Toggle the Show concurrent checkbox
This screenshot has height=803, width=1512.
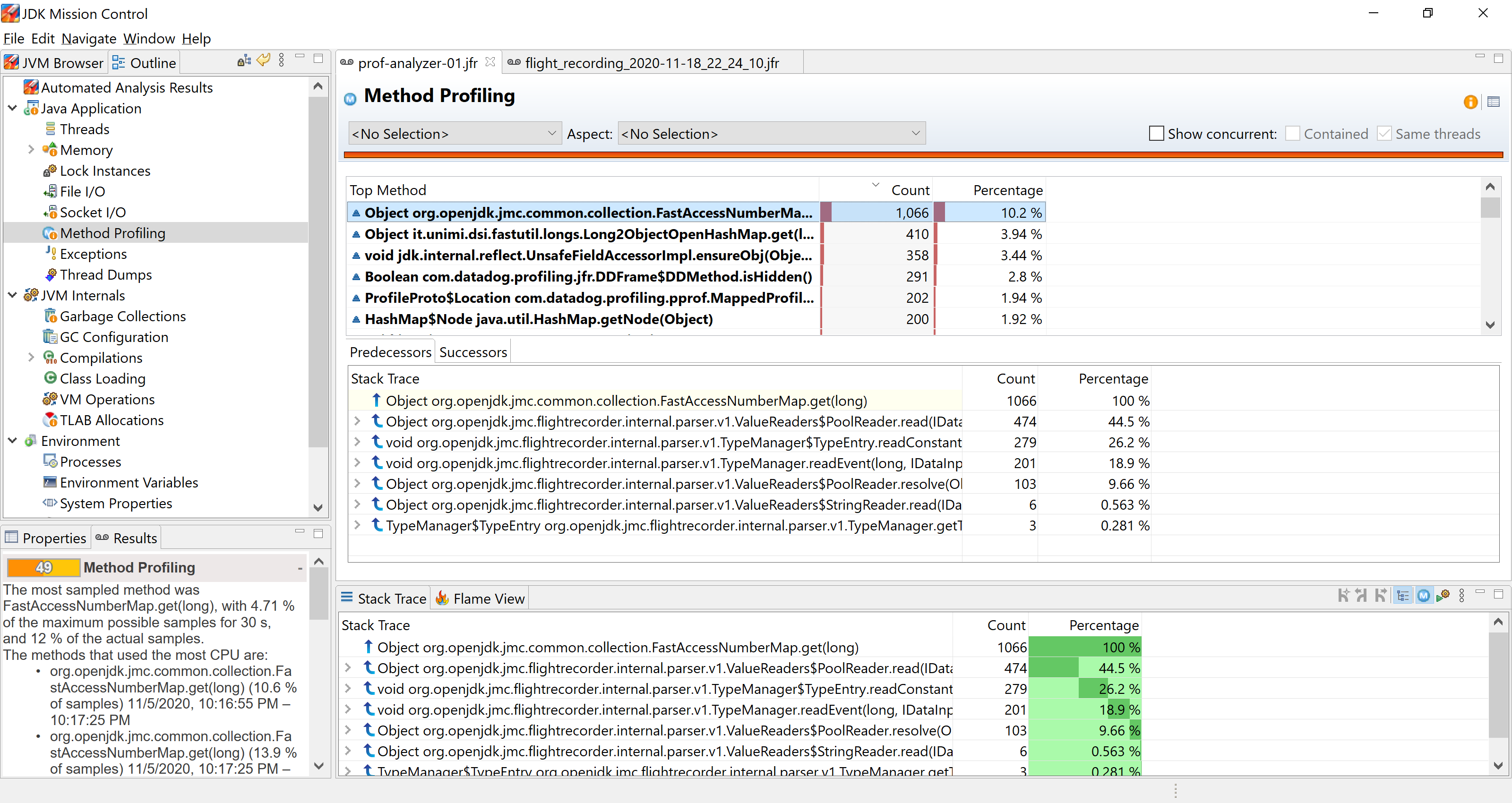(1156, 134)
